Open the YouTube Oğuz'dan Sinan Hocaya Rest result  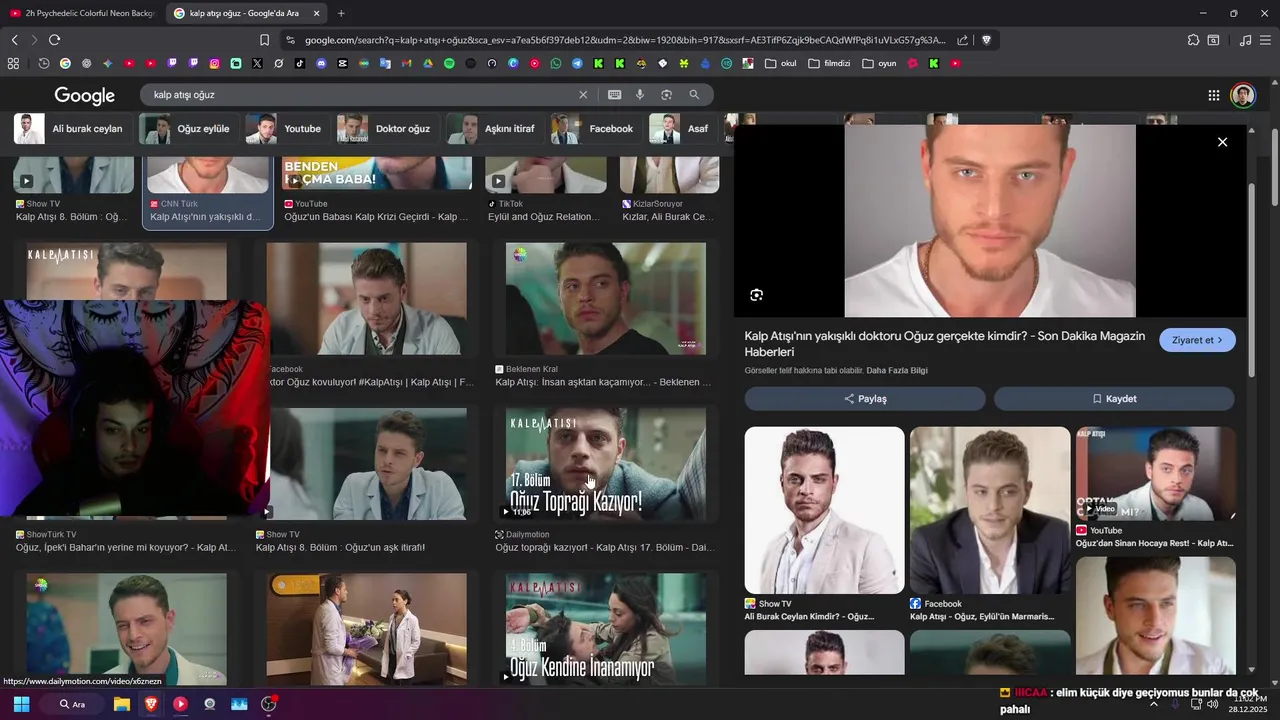click(1155, 473)
